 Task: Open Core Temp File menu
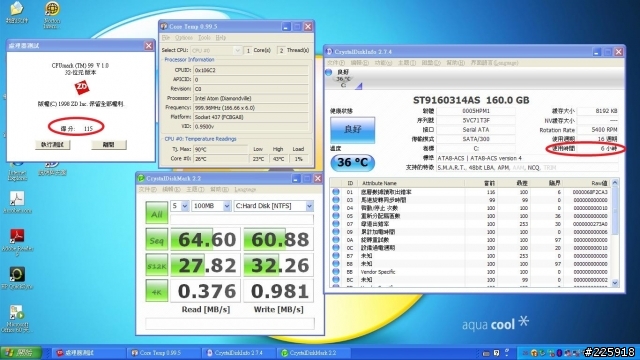(x=166, y=38)
